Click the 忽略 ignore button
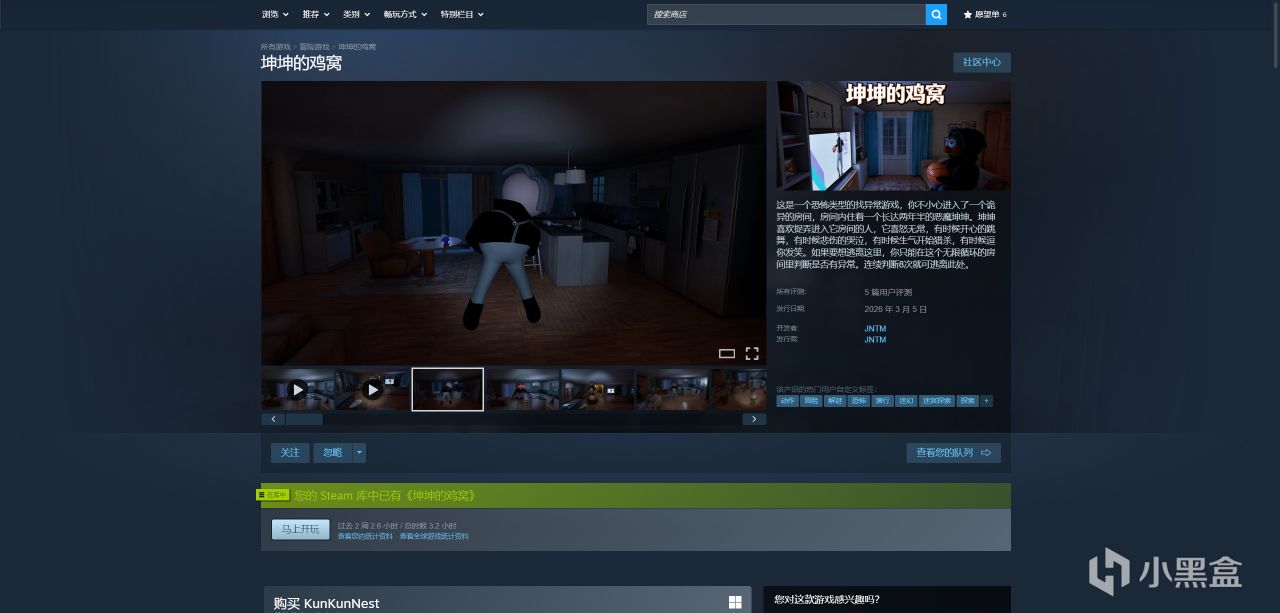The image size is (1280, 613). 333,453
